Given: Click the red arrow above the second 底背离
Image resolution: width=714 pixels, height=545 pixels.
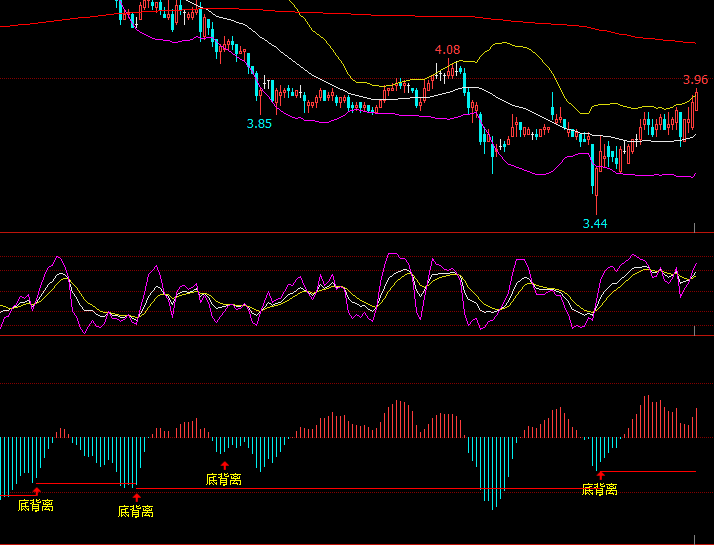Looking at the screenshot, I should tap(136, 496).
